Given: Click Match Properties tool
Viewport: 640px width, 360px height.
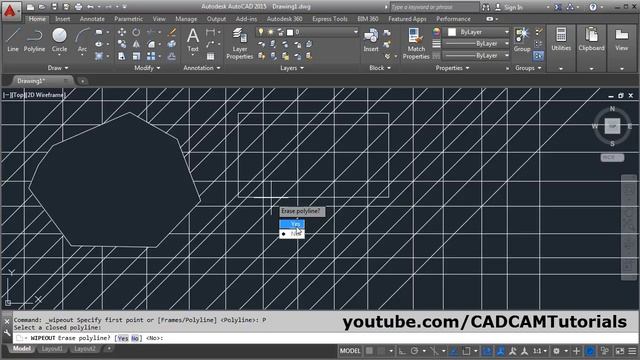Looking at the screenshot, I should (416, 44).
